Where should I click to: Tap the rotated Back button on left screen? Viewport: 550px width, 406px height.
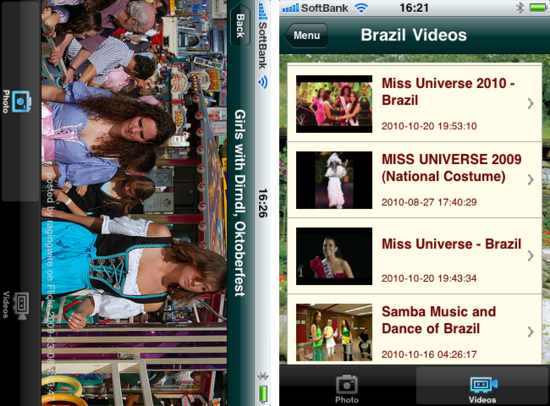[x=240, y=25]
